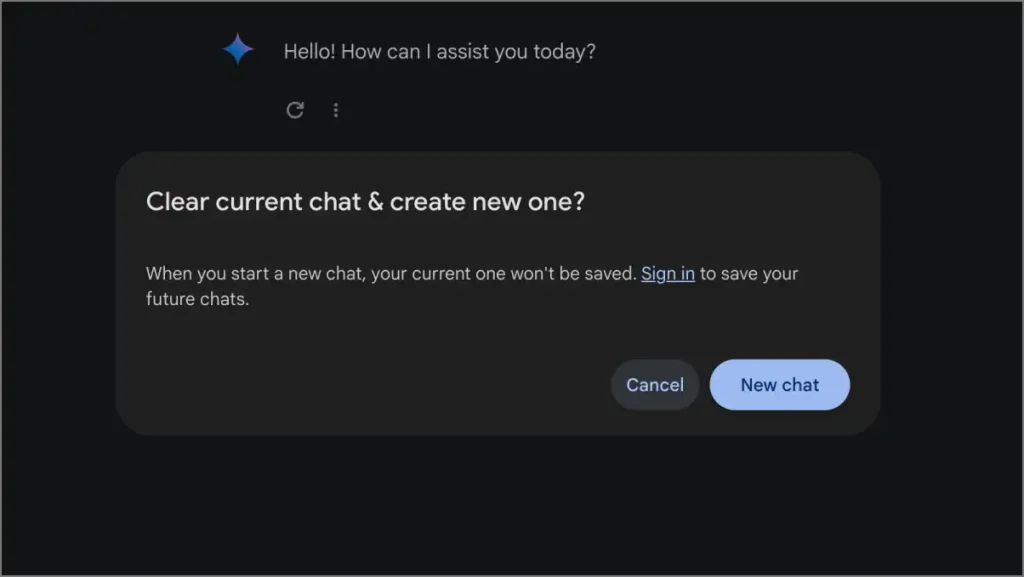This screenshot has height=577, width=1024.
Task: Follow the Sign in link
Action: 668,274
